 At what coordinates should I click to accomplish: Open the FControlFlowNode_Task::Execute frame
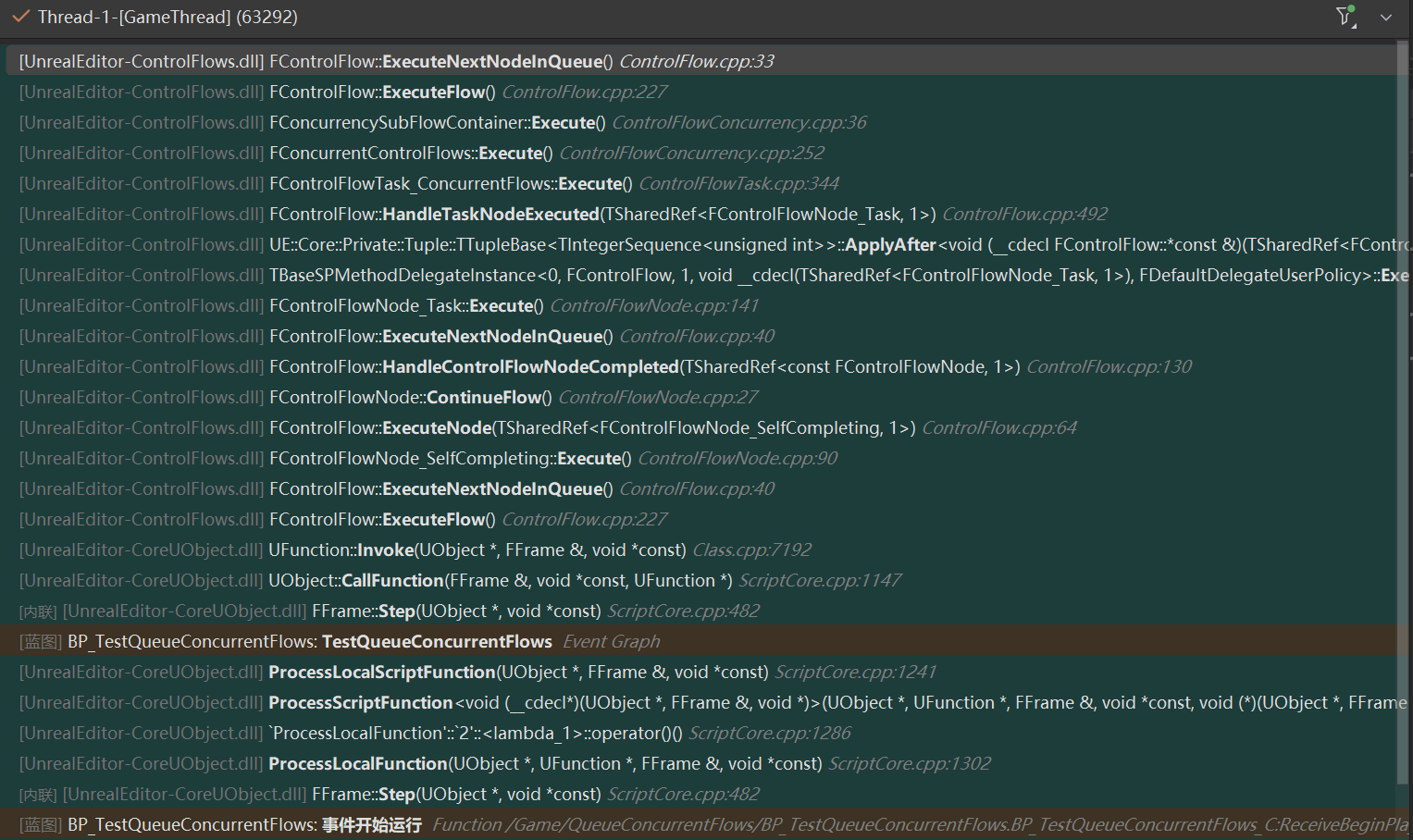coord(406,305)
